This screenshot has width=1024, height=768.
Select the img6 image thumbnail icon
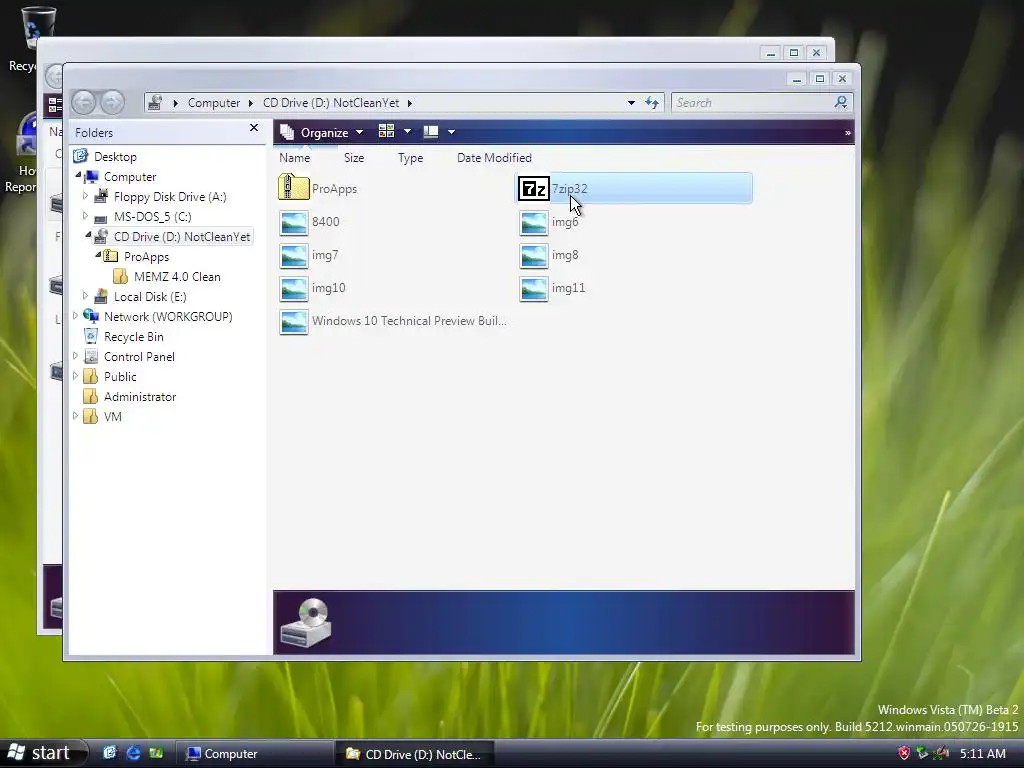point(534,222)
